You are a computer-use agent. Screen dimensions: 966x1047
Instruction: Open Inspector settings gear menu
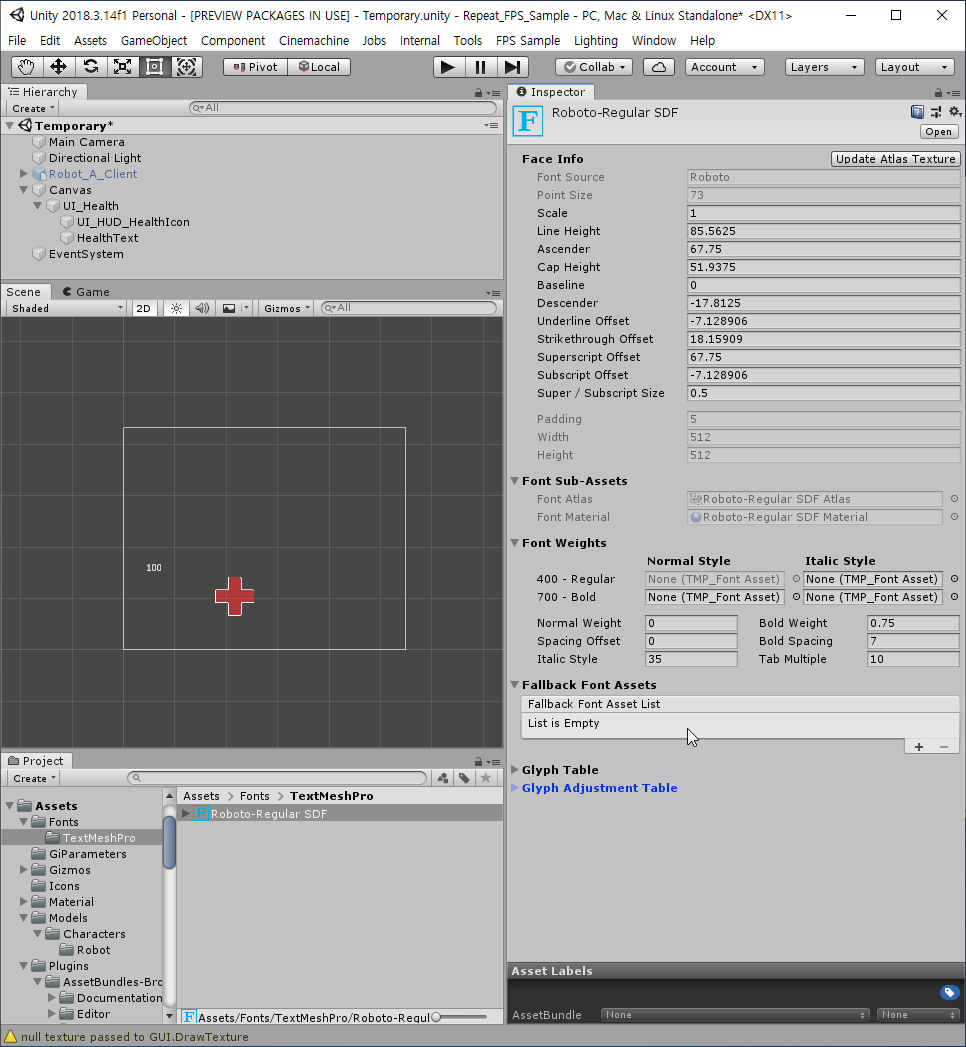(955, 112)
